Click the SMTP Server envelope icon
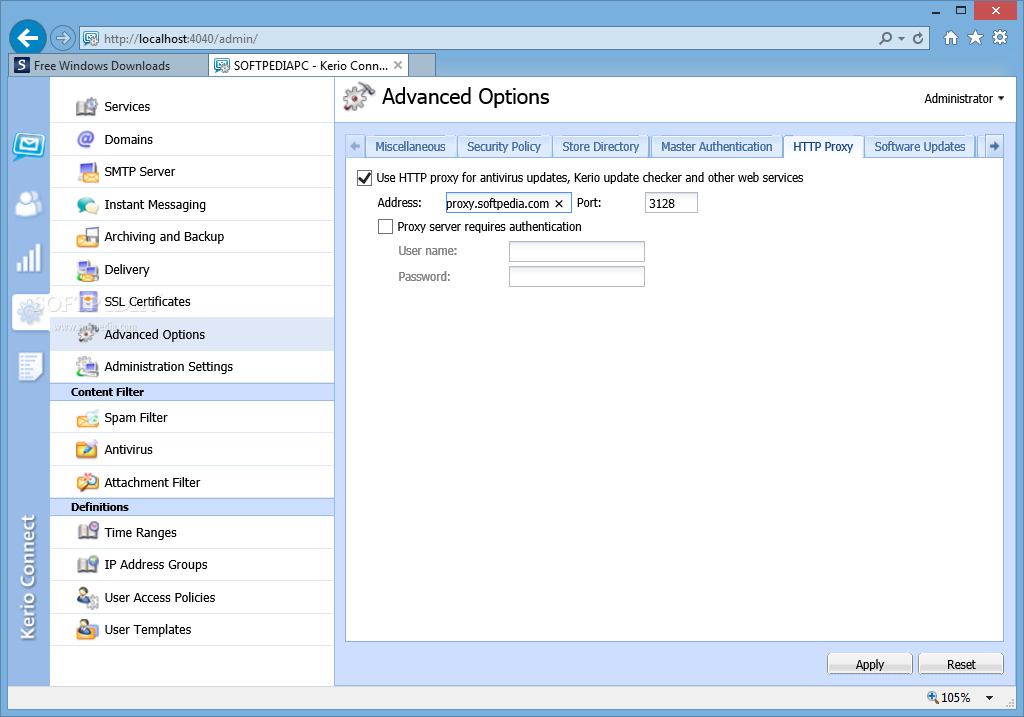 pos(88,172)
